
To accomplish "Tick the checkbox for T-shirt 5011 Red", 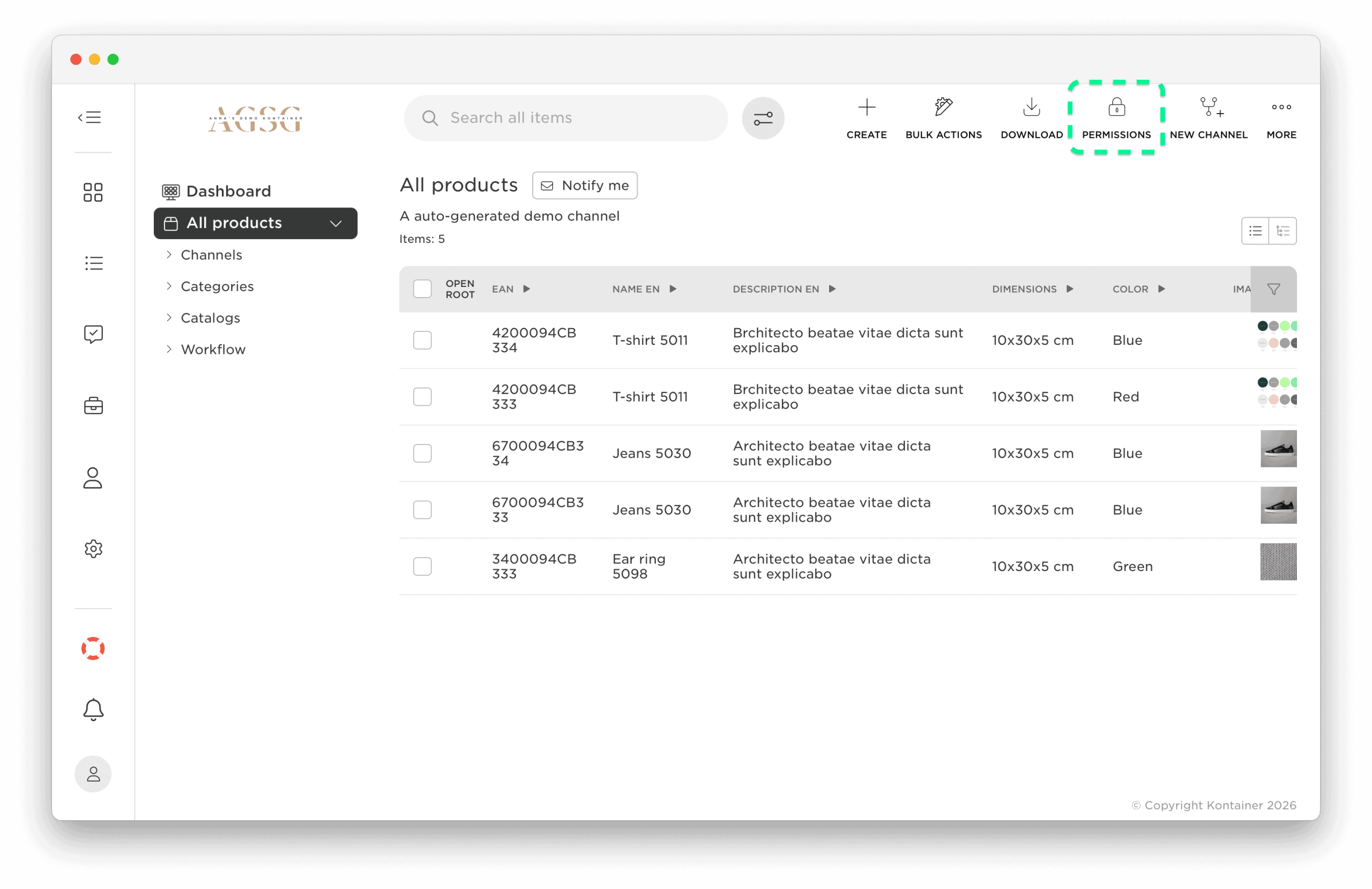I will 422,396.
